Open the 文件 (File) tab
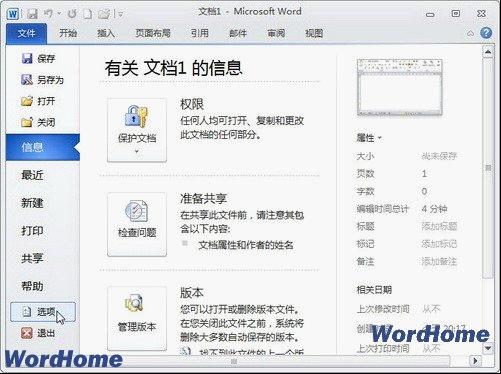 coord(26,33)
